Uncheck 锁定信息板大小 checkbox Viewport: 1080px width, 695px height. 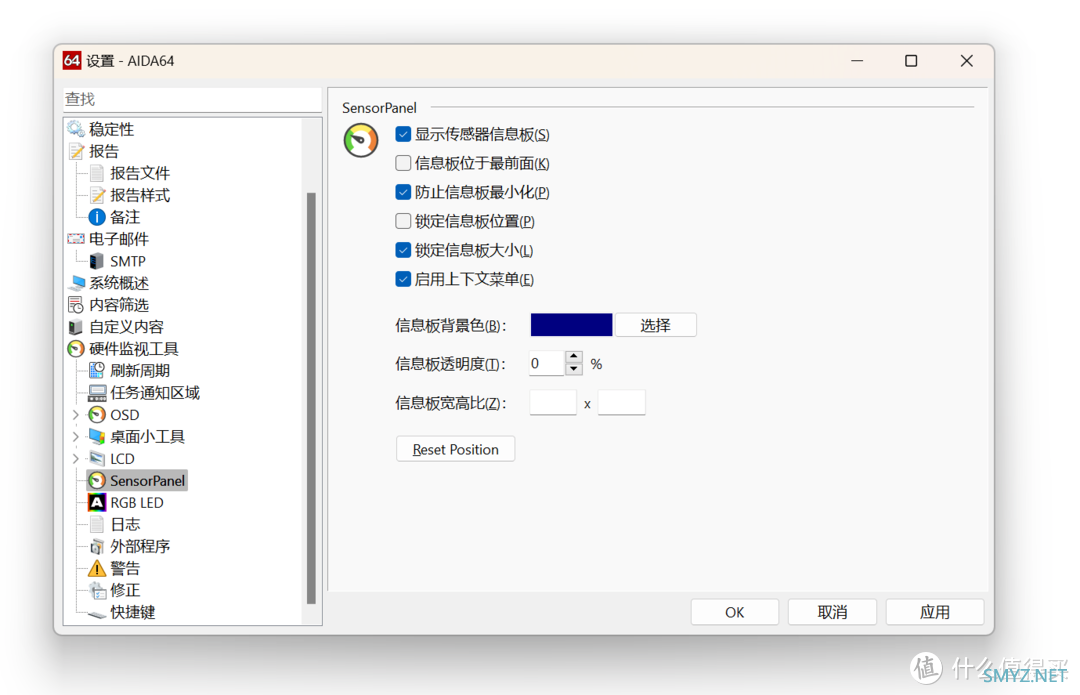(x=403, y=250)
